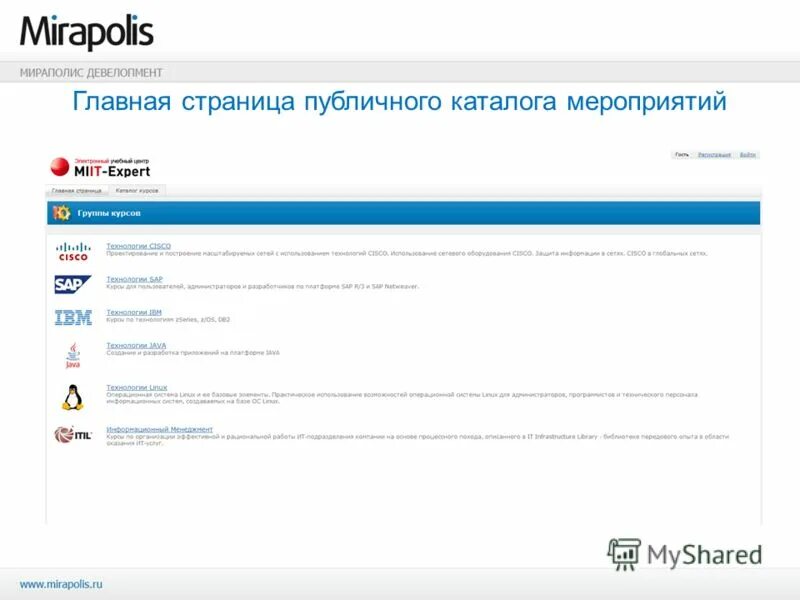The image size is (800, 600).
Task: Click the IBM zSeries description text
Action: [x=168, y=319]
